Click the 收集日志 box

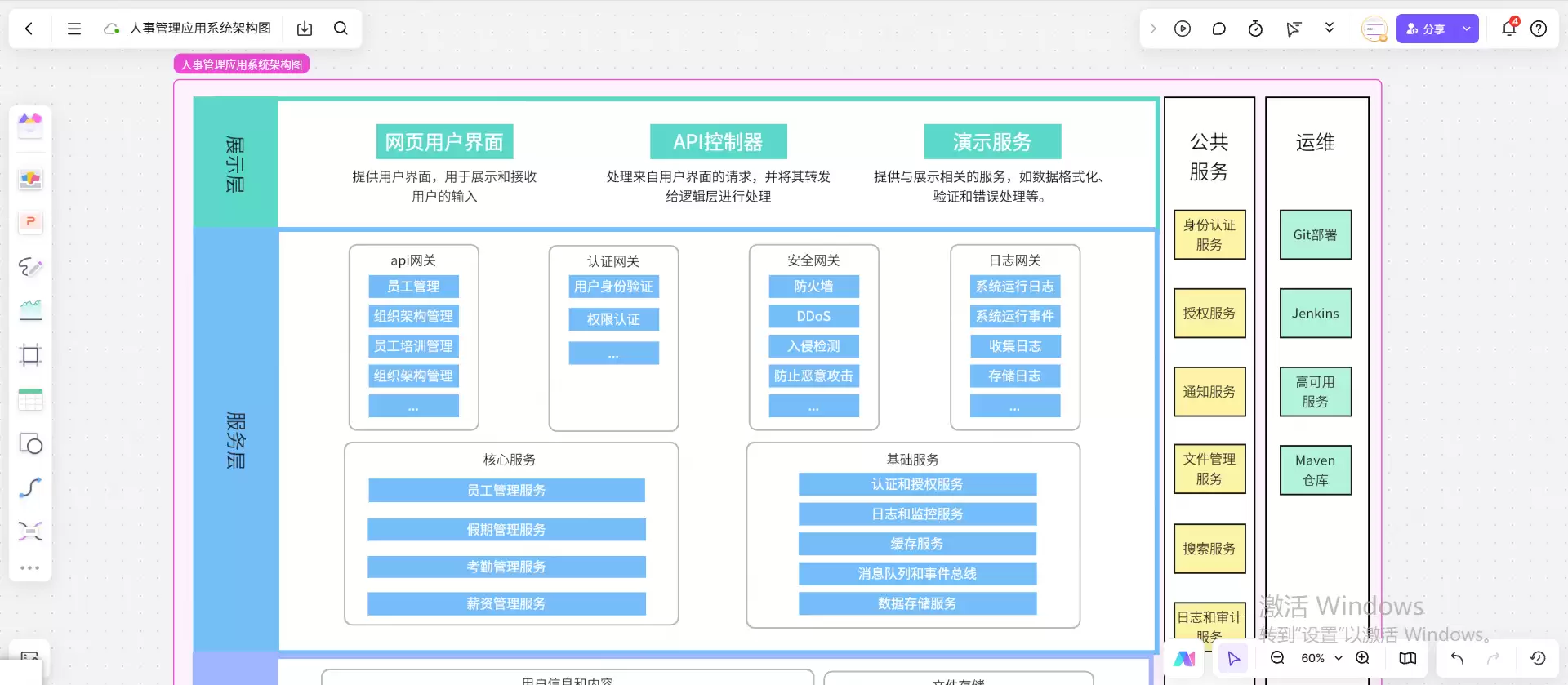[x=1015, y=346]
